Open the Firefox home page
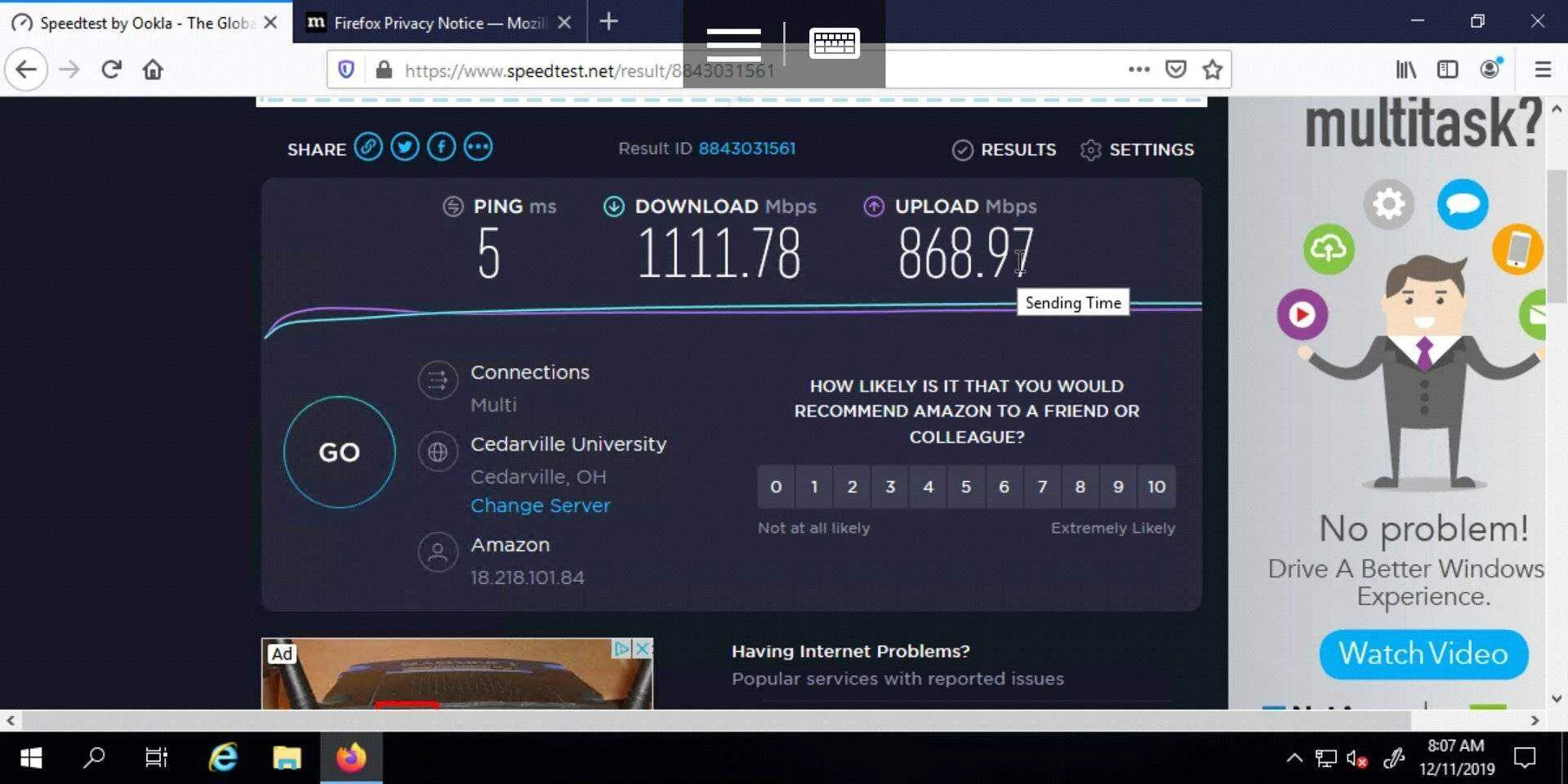Viewport: 1568px width, 784px height. [x=153, y=69]
